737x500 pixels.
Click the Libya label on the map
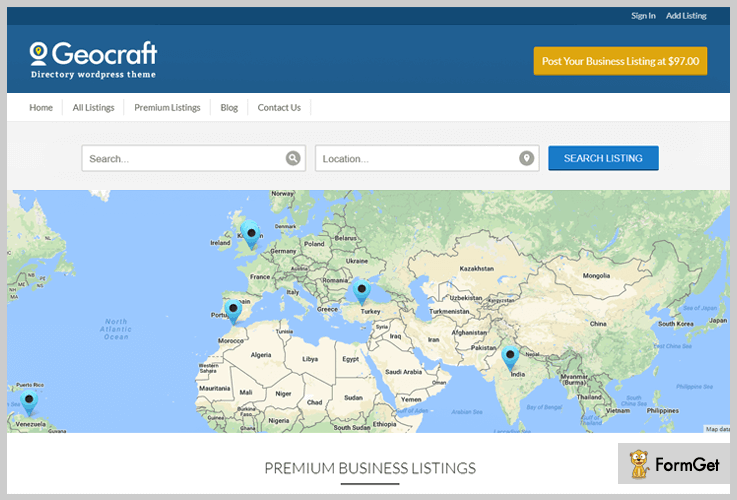point(310,359)
